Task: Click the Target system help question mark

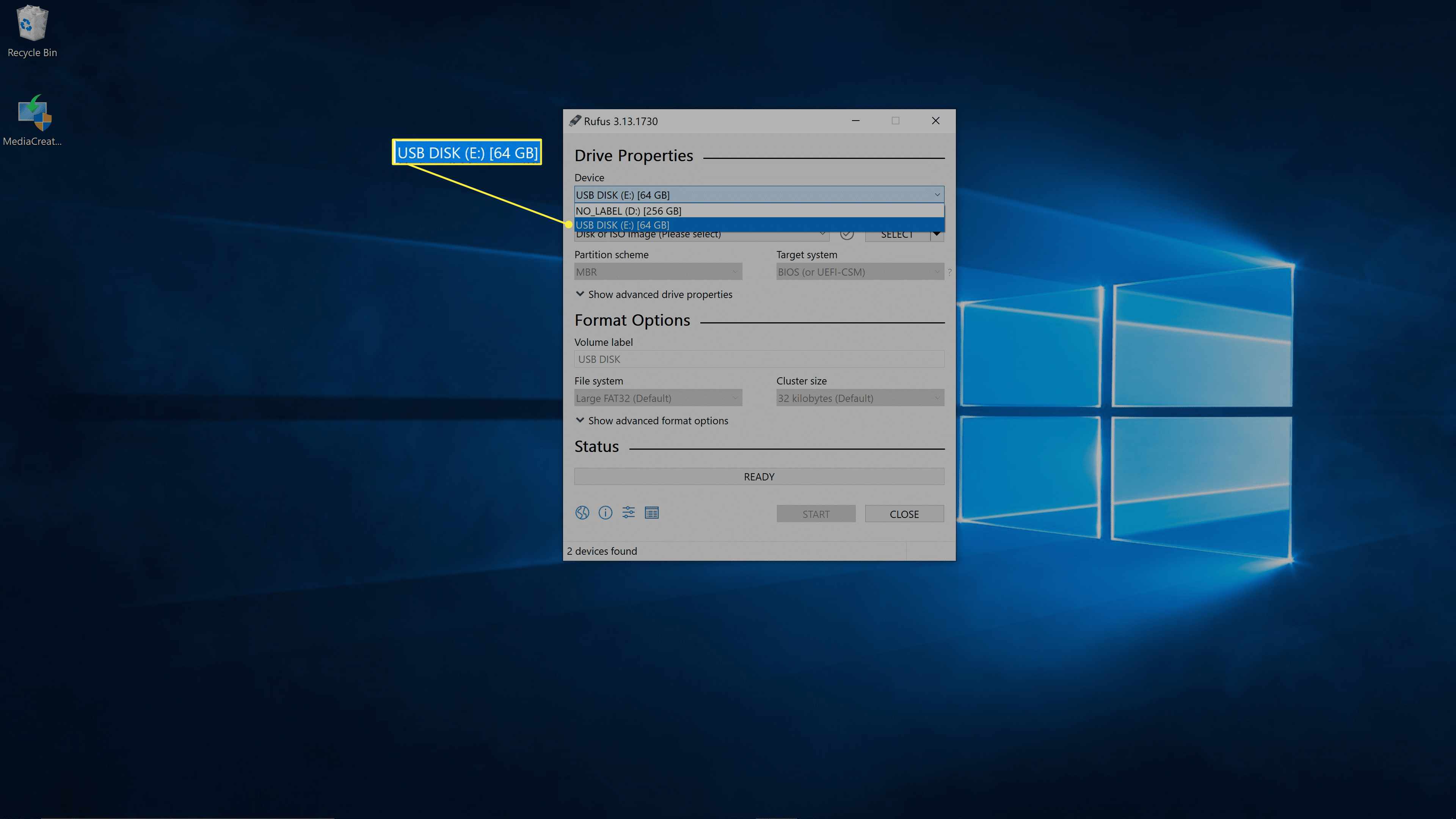Action: pos(949,273)
